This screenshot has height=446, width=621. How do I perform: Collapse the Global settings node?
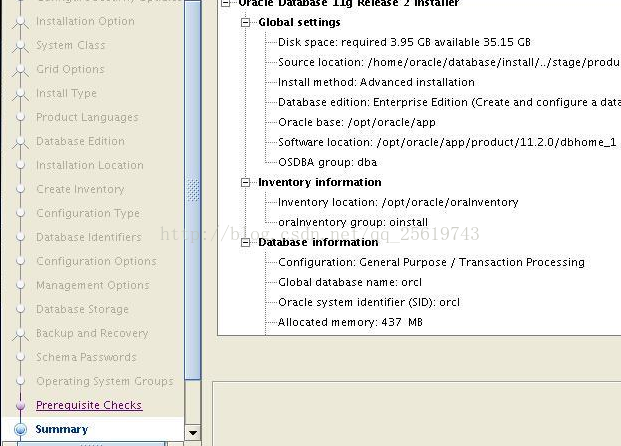[x=246, y=23]
